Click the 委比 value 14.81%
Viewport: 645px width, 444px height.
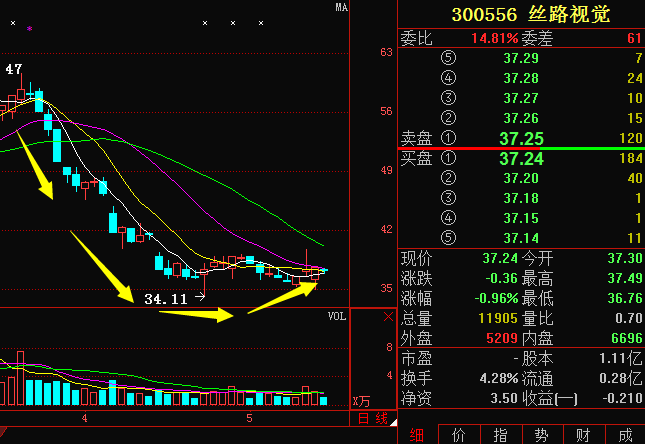(x=494, y=38)
